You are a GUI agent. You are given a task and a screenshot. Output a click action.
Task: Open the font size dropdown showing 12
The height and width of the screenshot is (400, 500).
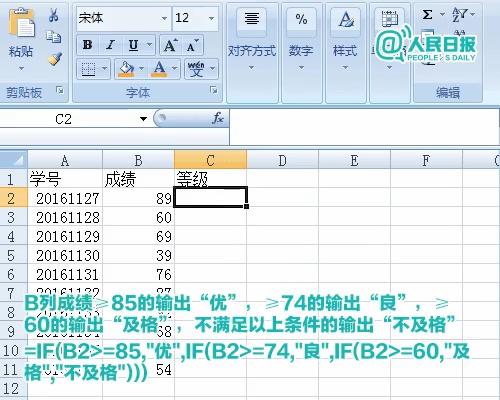tap(212, 18)
